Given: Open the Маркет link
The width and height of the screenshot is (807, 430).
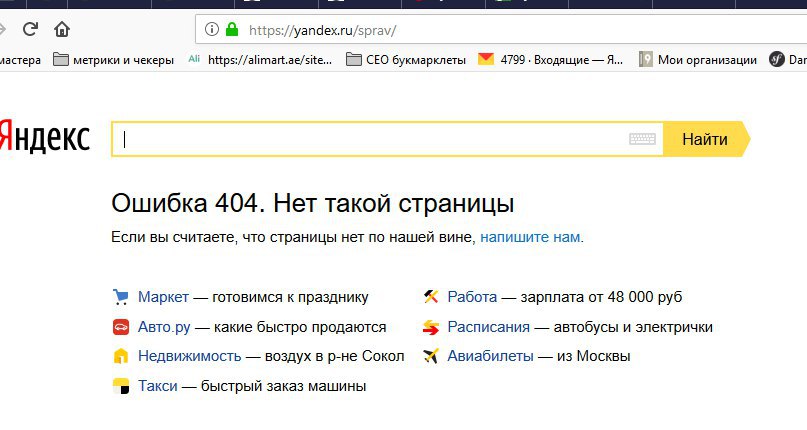Looking at the screenshot, I should [x=163, y=297].
